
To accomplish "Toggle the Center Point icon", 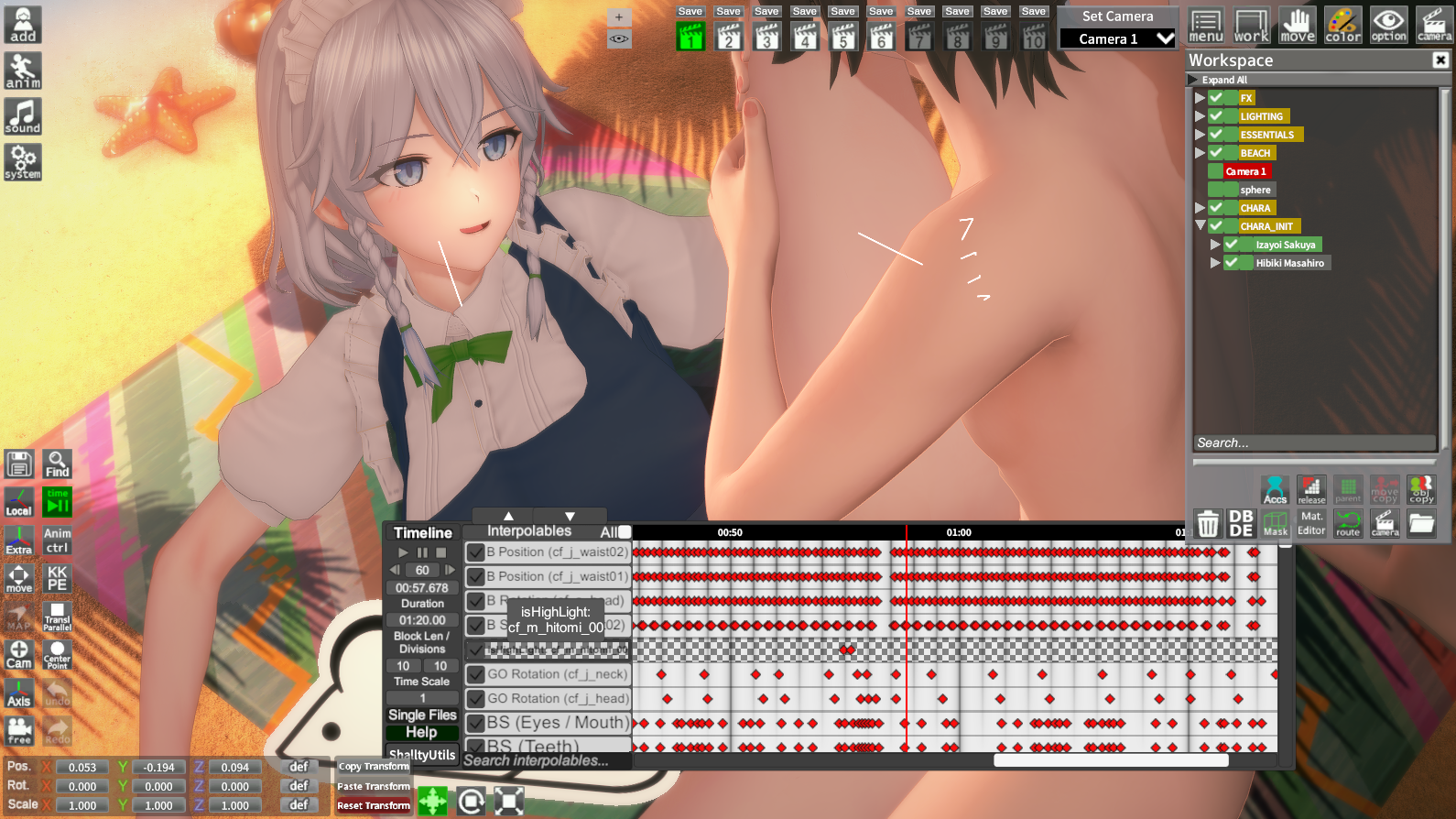I will pyautogui.click(x=57, y=654).
